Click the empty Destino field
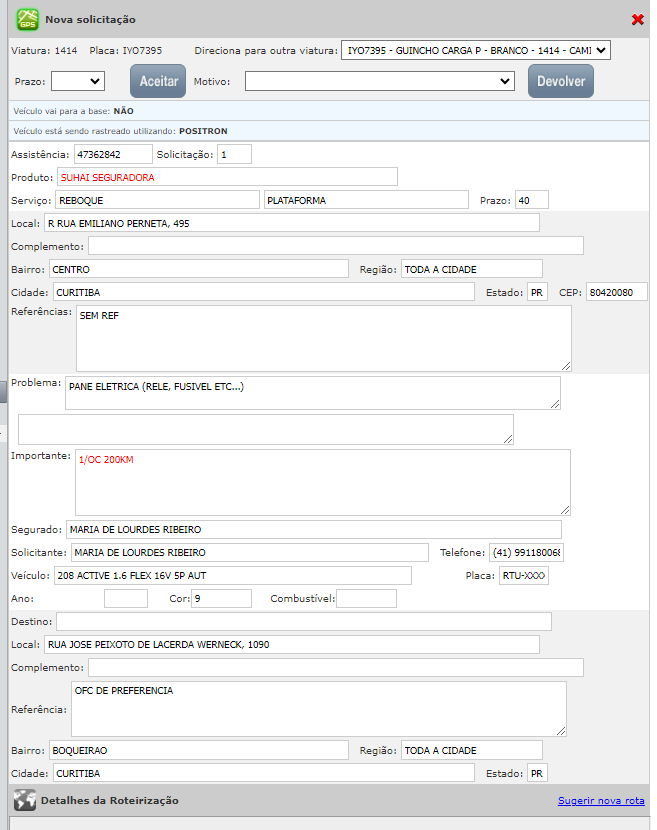 [303, 622]
